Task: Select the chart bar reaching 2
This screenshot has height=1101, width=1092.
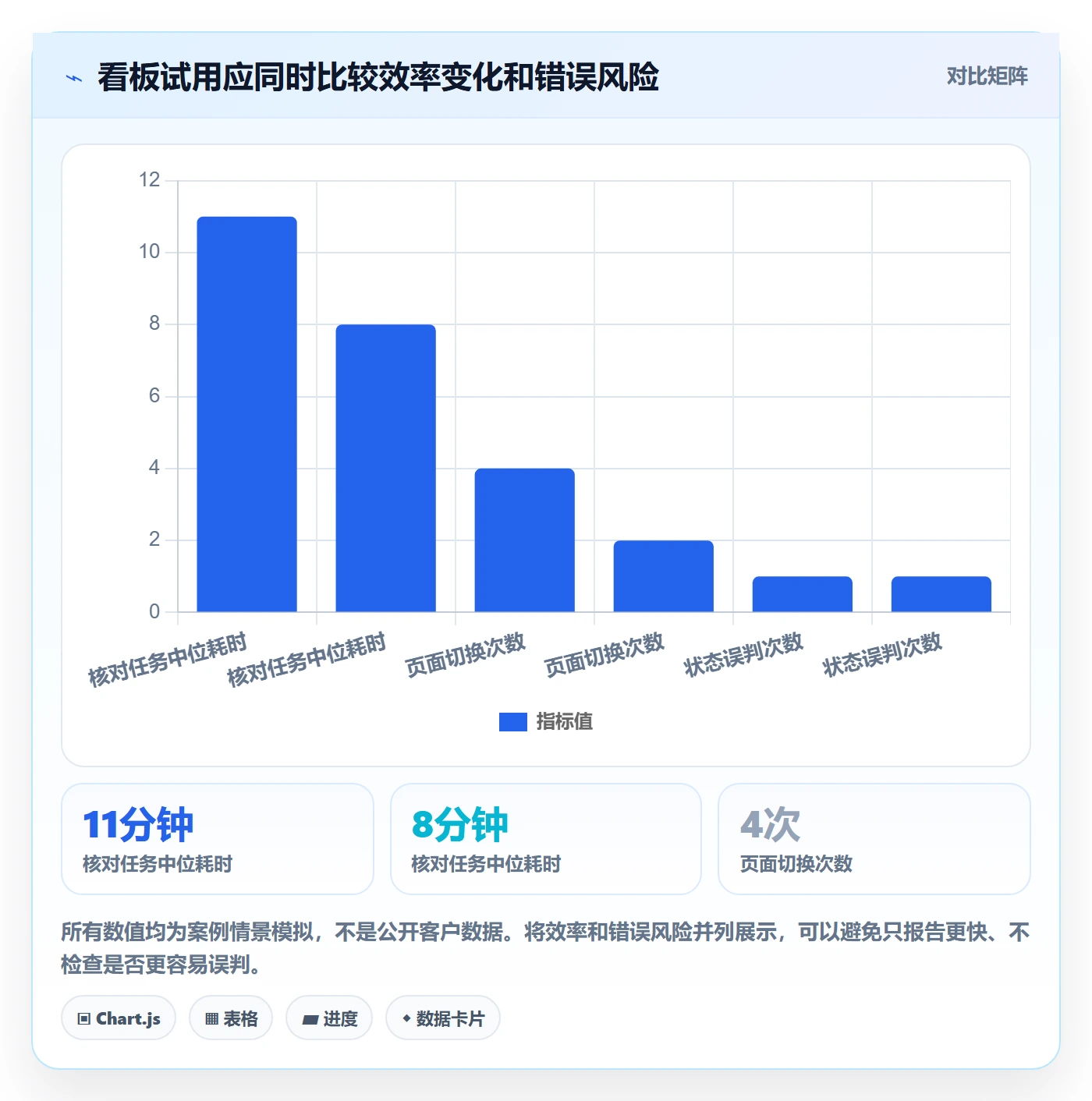Action: 664,576
